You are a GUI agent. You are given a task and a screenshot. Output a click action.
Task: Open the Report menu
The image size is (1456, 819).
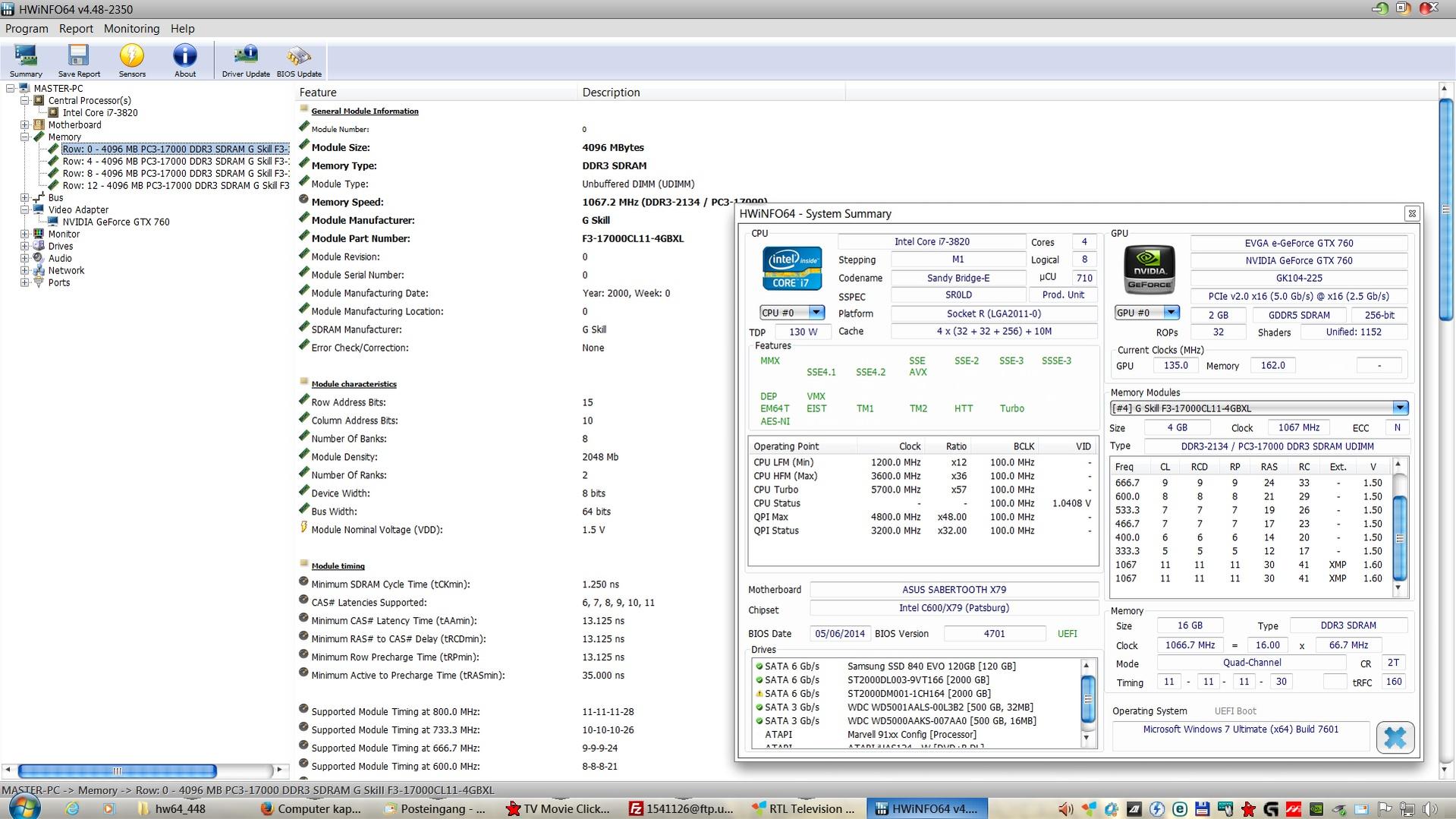(x=76, y=29)
